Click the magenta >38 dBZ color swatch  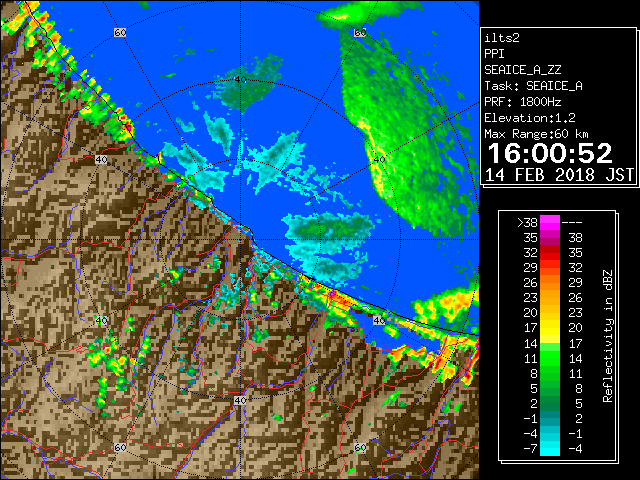tap(550, 222)
